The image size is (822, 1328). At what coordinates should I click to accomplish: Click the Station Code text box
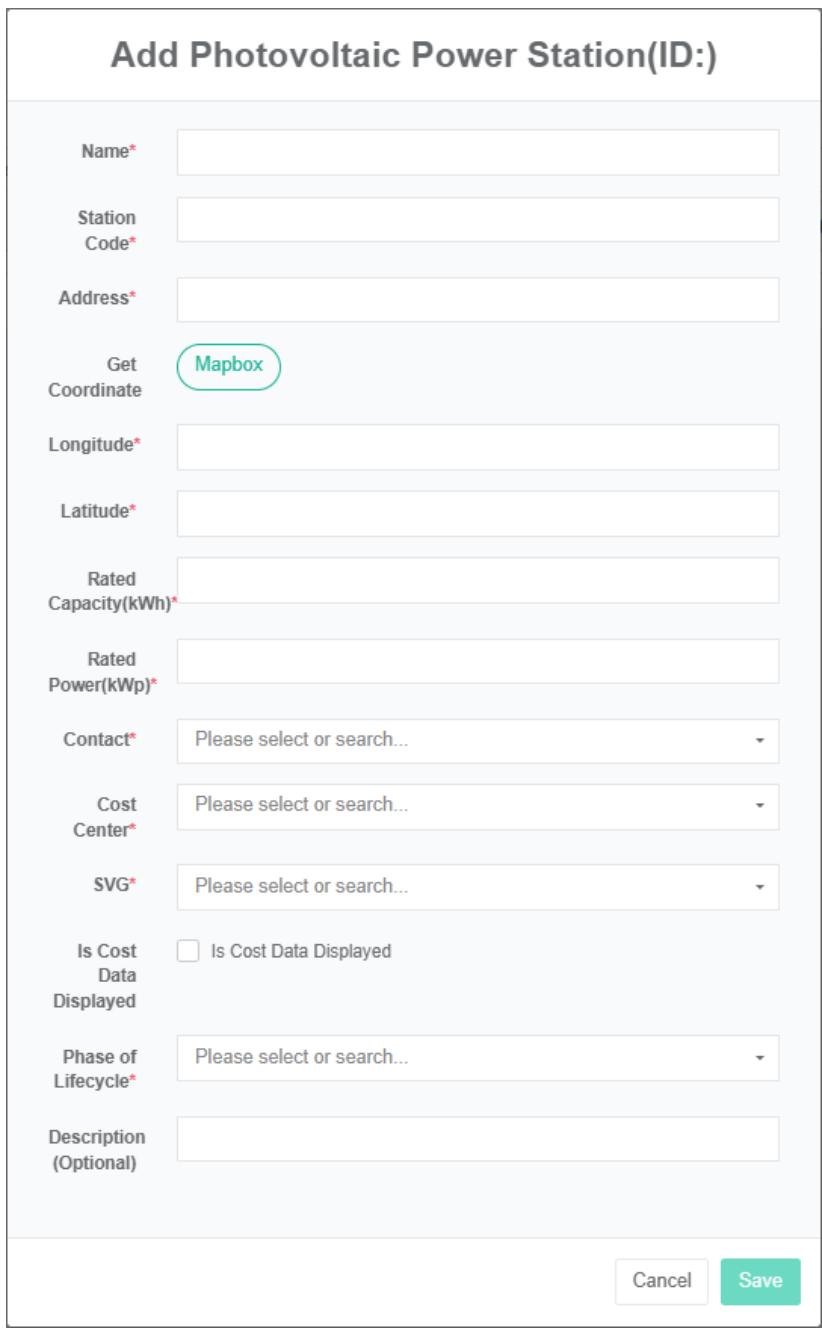pyautogui.click(x=477, y=219)
